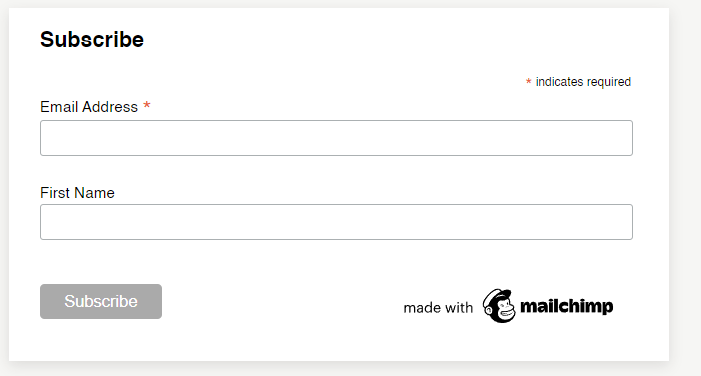Click the word 'Email' in first label
The image size is (701, 376).
click(59, 107)
